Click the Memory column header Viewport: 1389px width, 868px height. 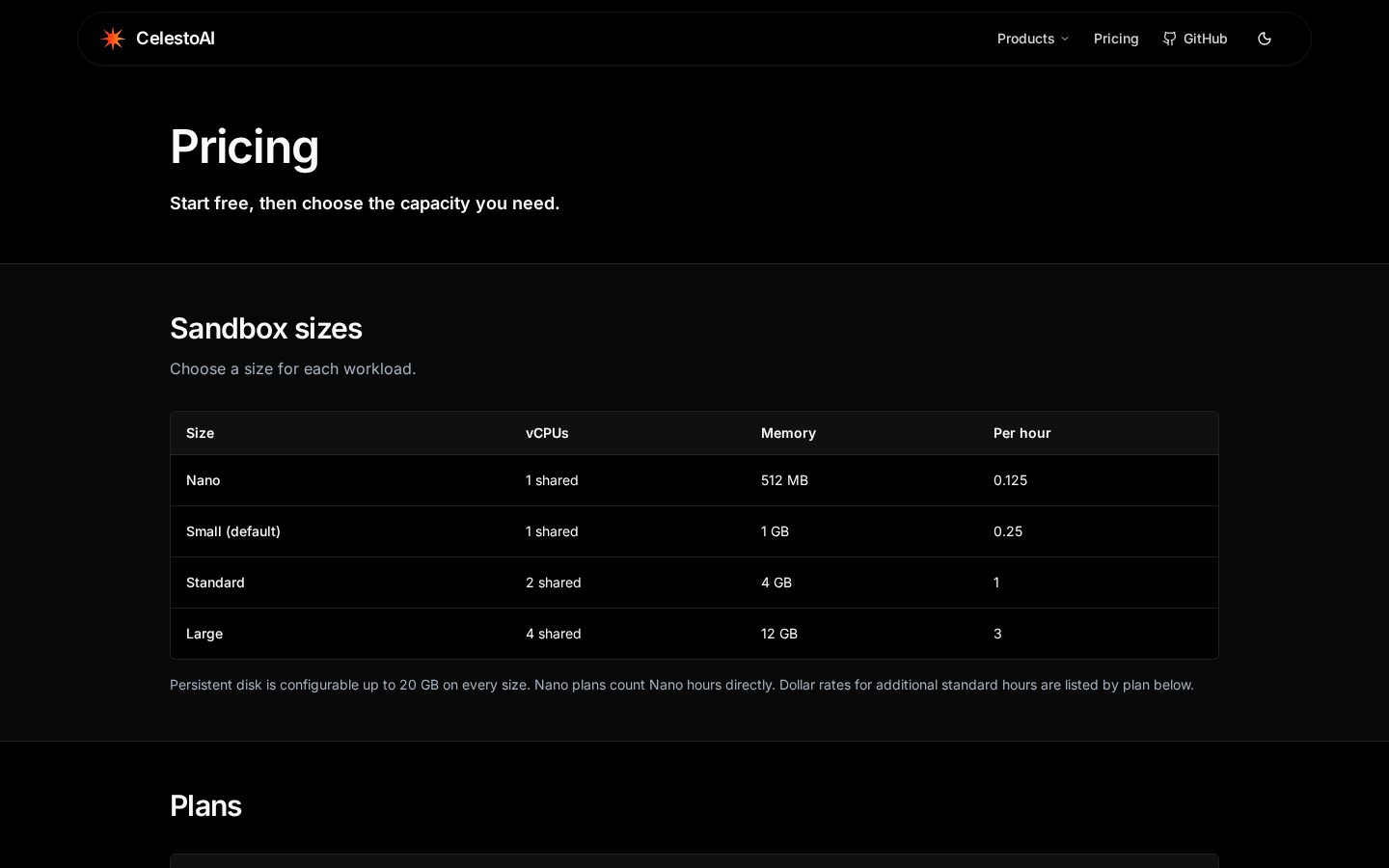788,433
